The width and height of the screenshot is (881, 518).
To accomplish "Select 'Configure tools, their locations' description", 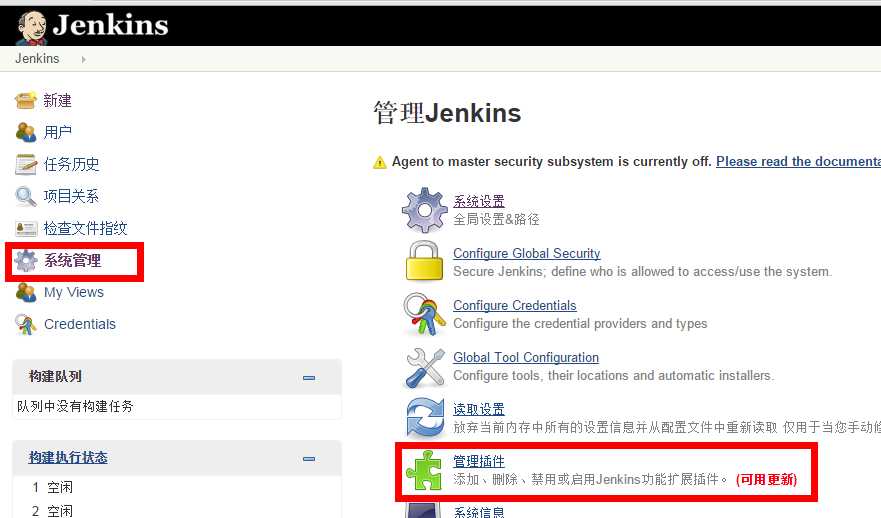I will (x=614, y=375).
